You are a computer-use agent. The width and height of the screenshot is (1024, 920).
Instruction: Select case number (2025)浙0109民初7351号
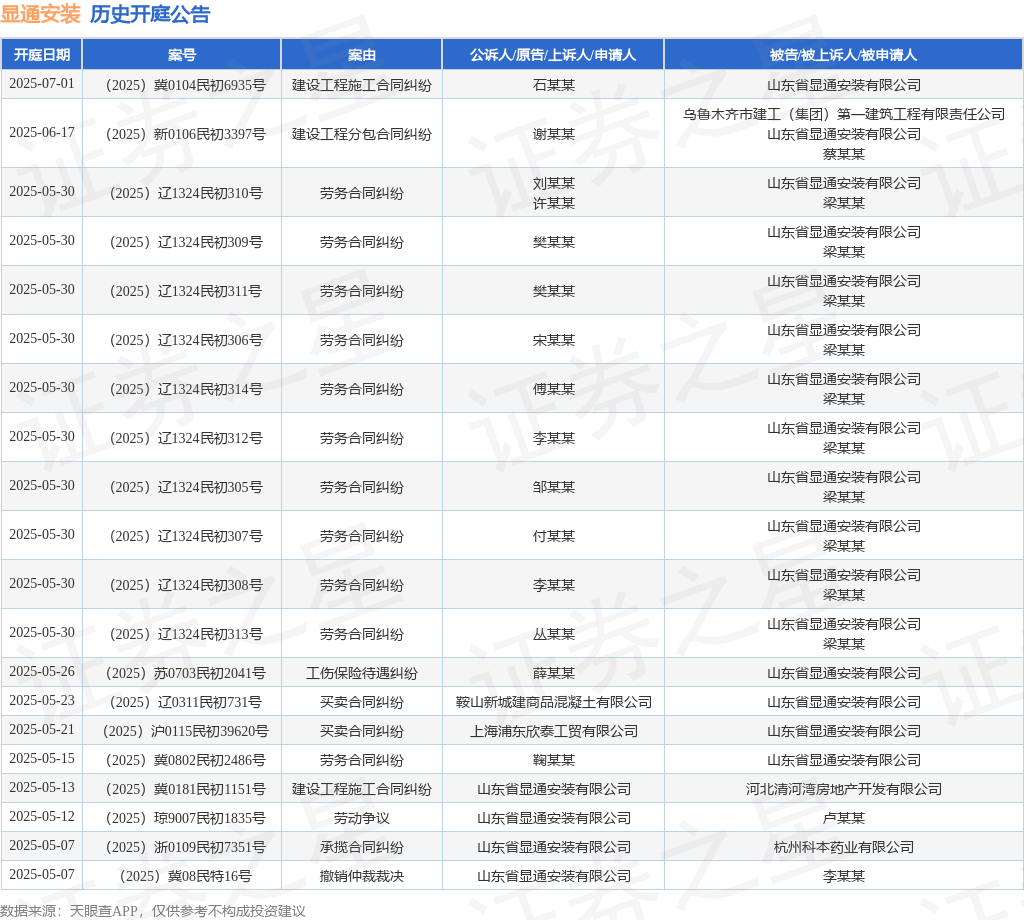pos(183,847)
